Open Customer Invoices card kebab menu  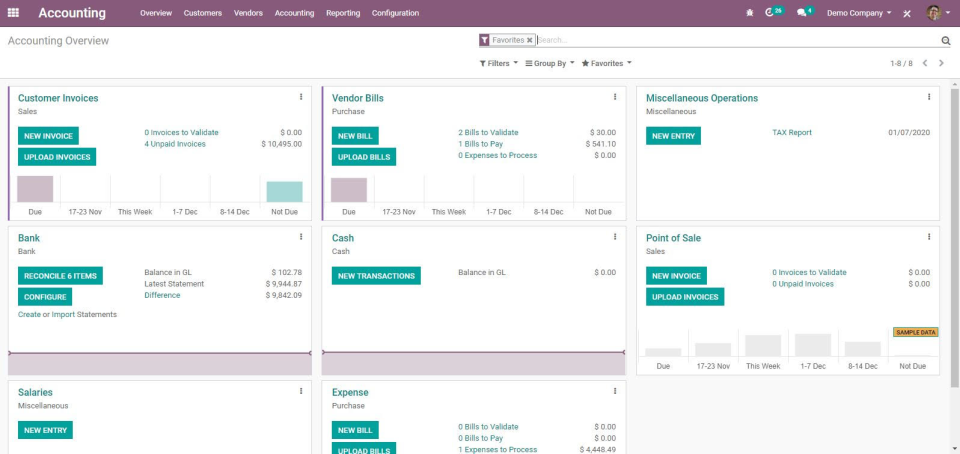click(301, 97)
